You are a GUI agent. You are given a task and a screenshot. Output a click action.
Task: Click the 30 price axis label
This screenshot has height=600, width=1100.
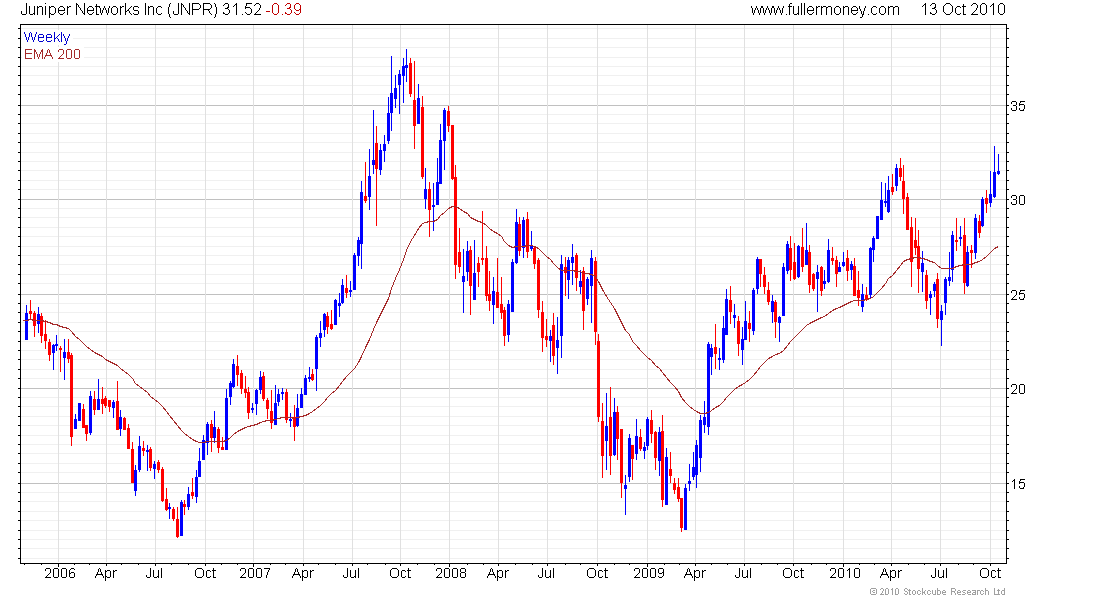(x=1017, y=200)
